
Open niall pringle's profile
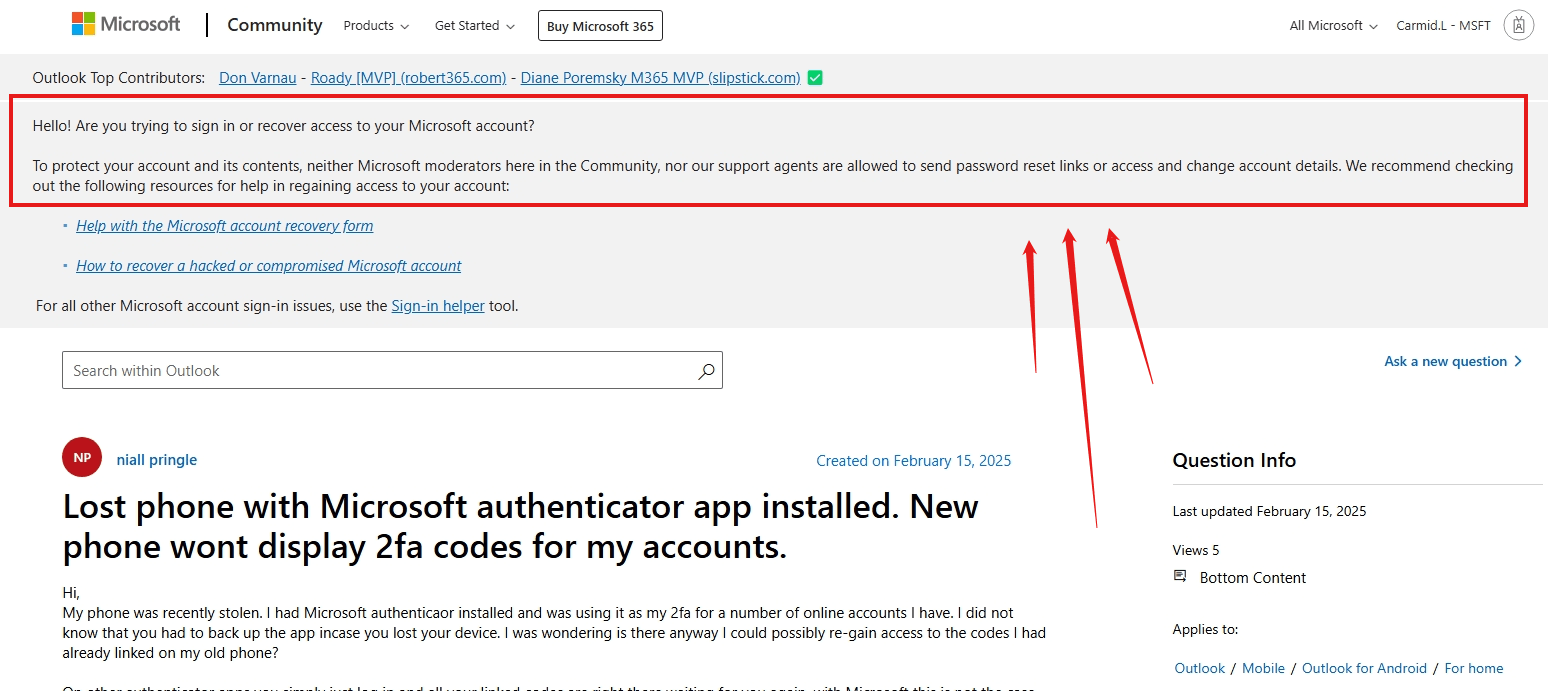(x=157, y=460)
